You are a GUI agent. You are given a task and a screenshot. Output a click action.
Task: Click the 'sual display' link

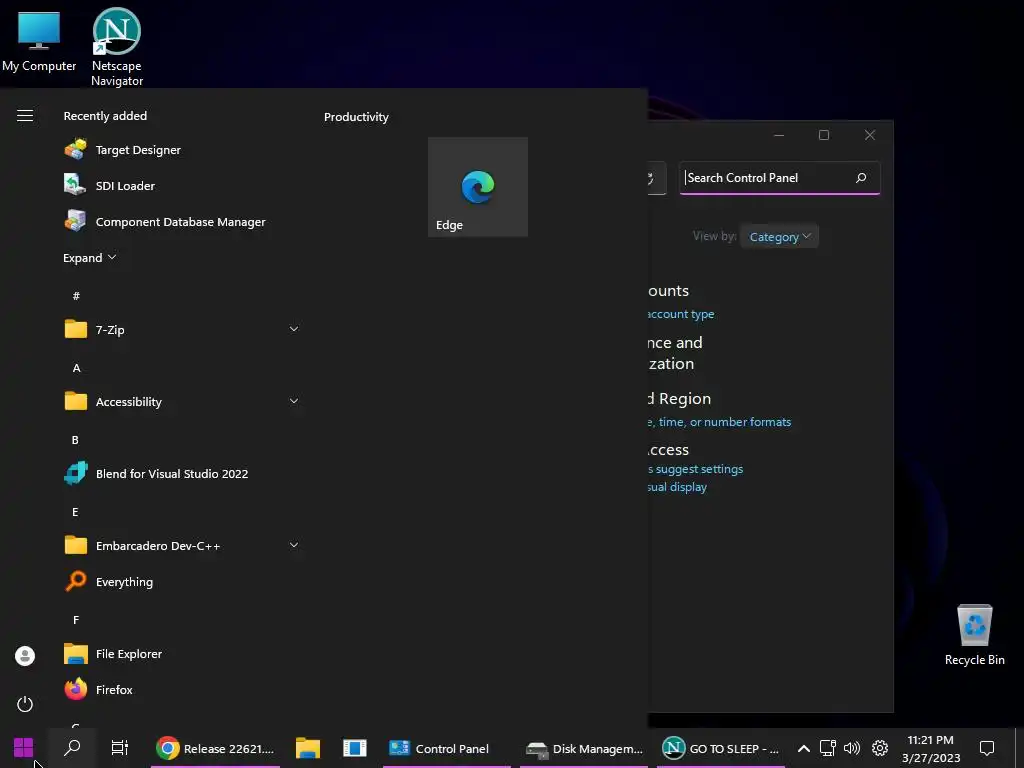click(x=677, y=487)
